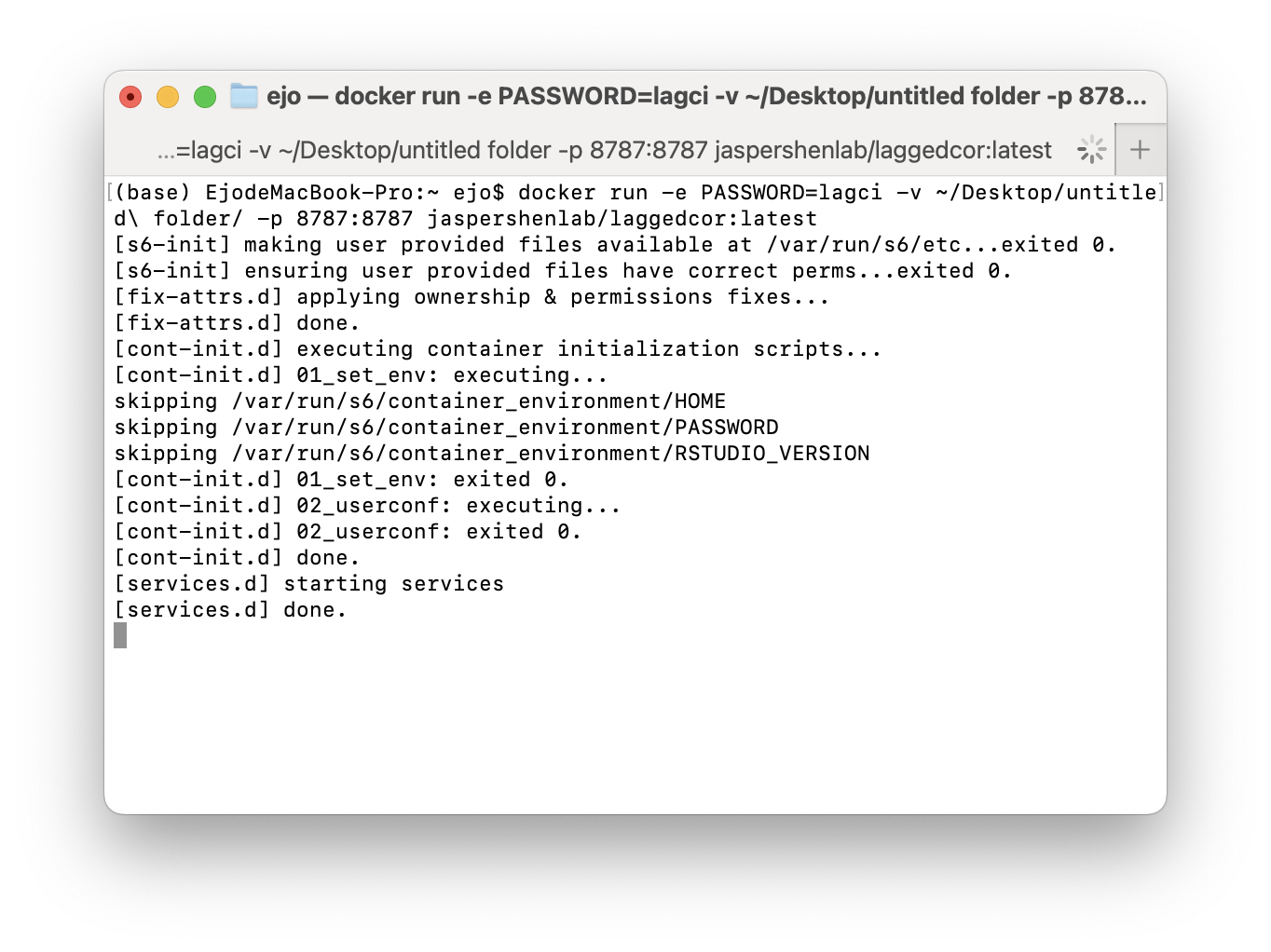Screen dimensions: 1271x952
Task: Click the folder proxy icon in title bar
Action: (x=244, y=96)
